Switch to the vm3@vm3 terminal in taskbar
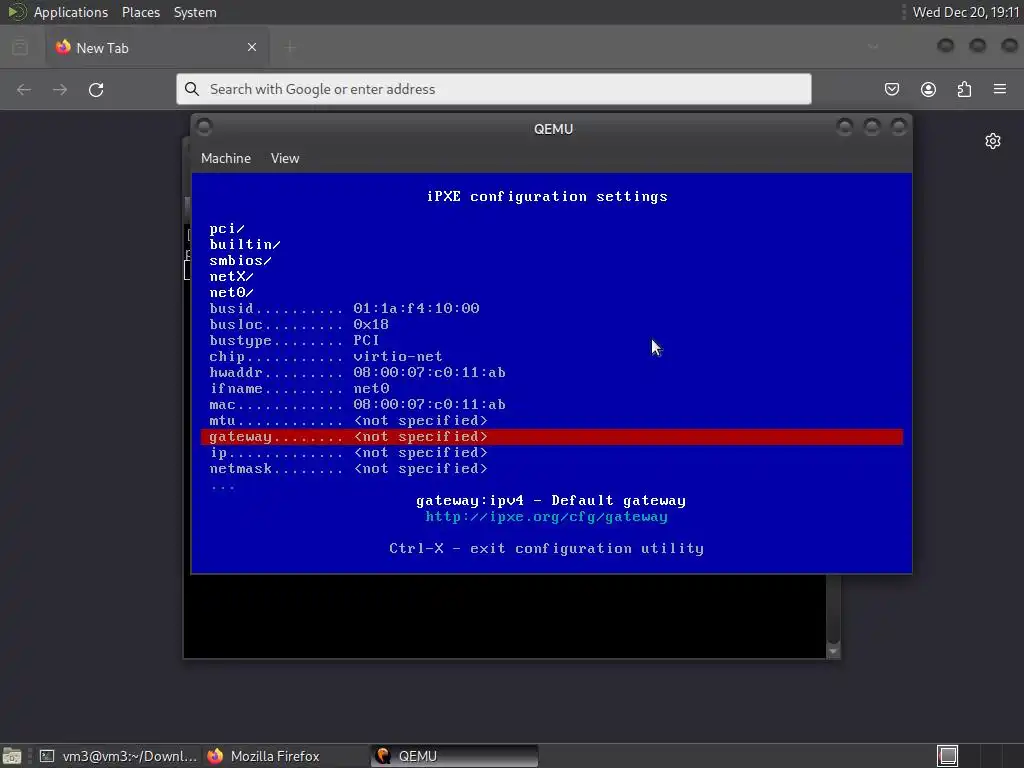This screenshot has height=768, width=1024. 118,756
